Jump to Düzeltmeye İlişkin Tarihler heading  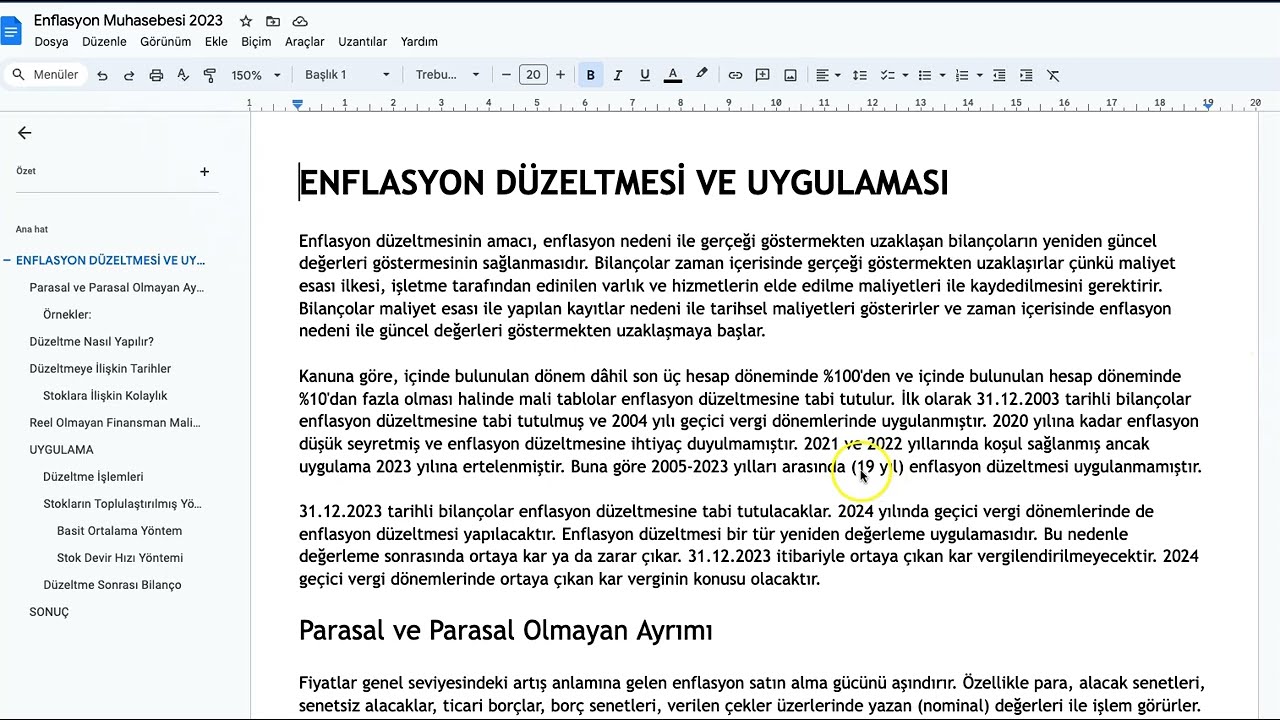(100, 368)
